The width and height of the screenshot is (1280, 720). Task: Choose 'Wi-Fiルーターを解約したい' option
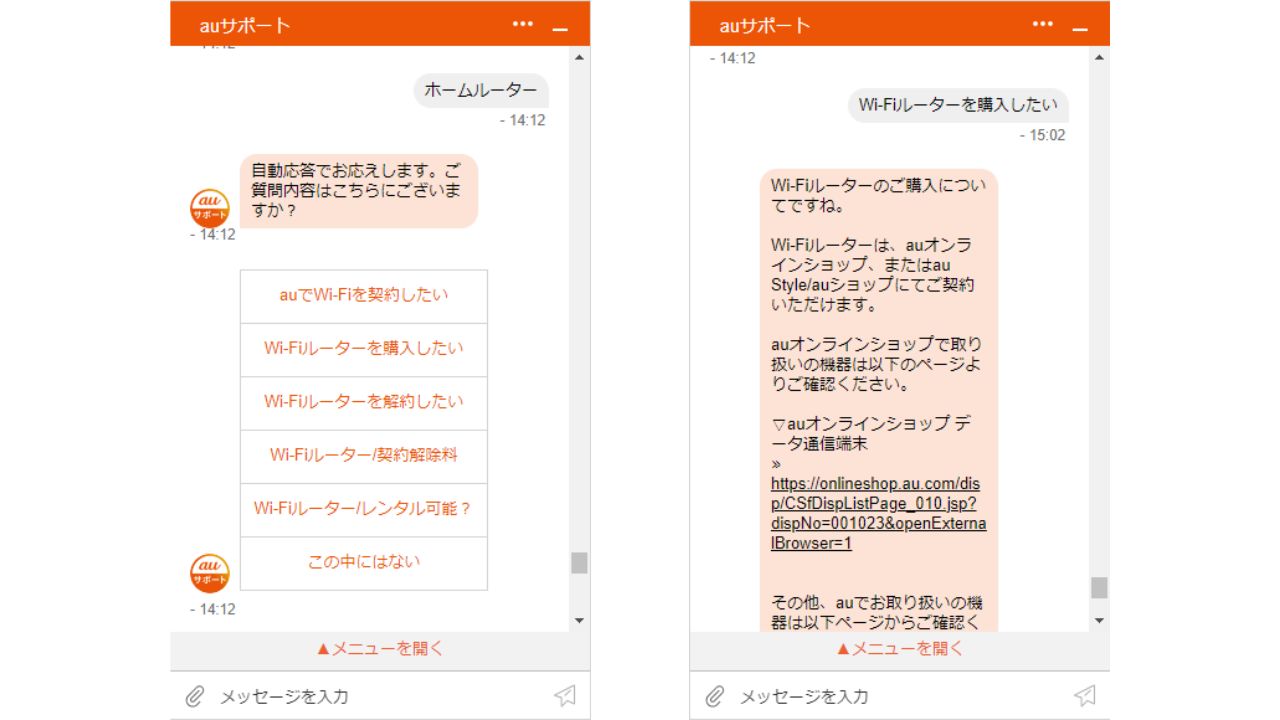pyautogui.click(x=364, y=402)
